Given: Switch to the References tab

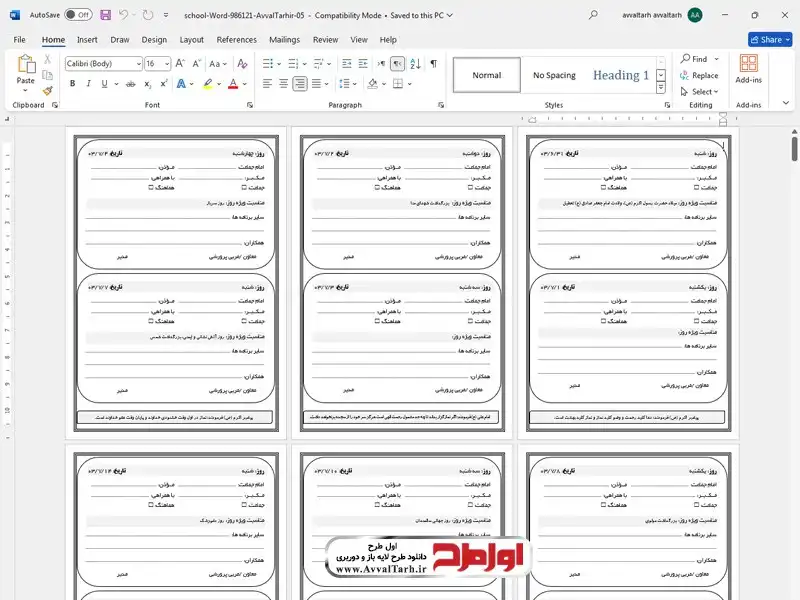Looking at the screenshot, I should 237,40.
